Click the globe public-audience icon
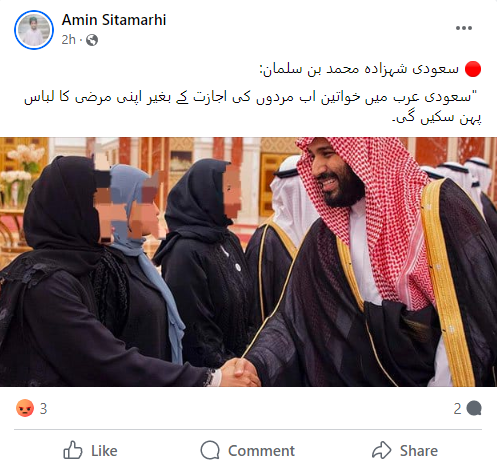 (x=92, y=40)
